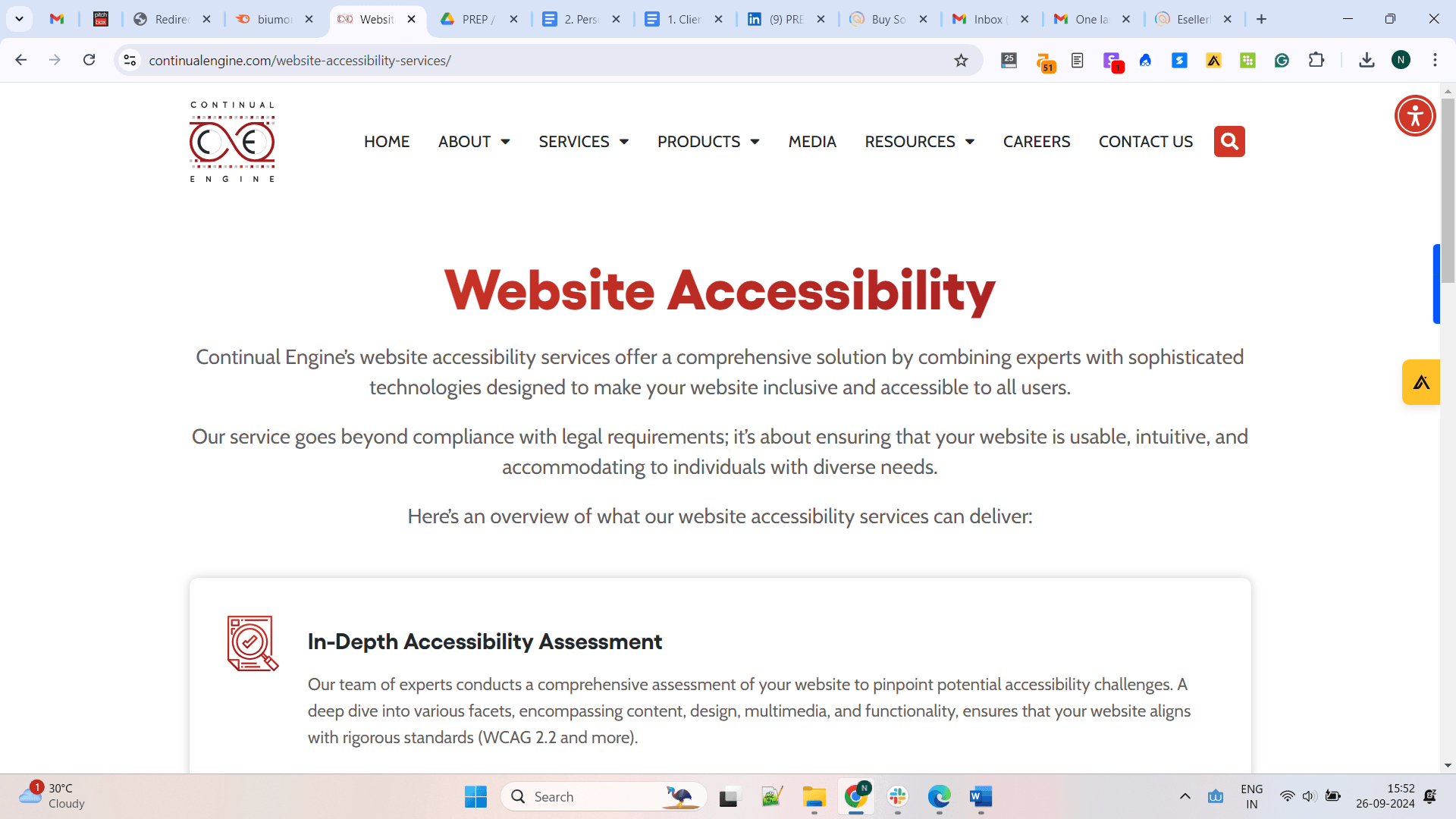This screenshot has width=1456, height=819.
Task: Open the clock showing 15:52
Action: (1385, 796)
